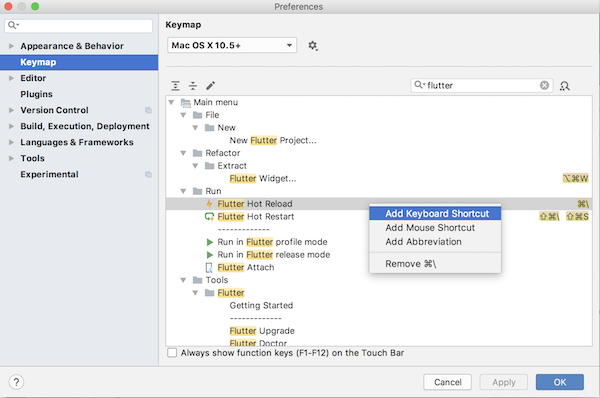Click the ⌥⌘W shortcut label
Screen dimensions: 600x398
(576, 178)
